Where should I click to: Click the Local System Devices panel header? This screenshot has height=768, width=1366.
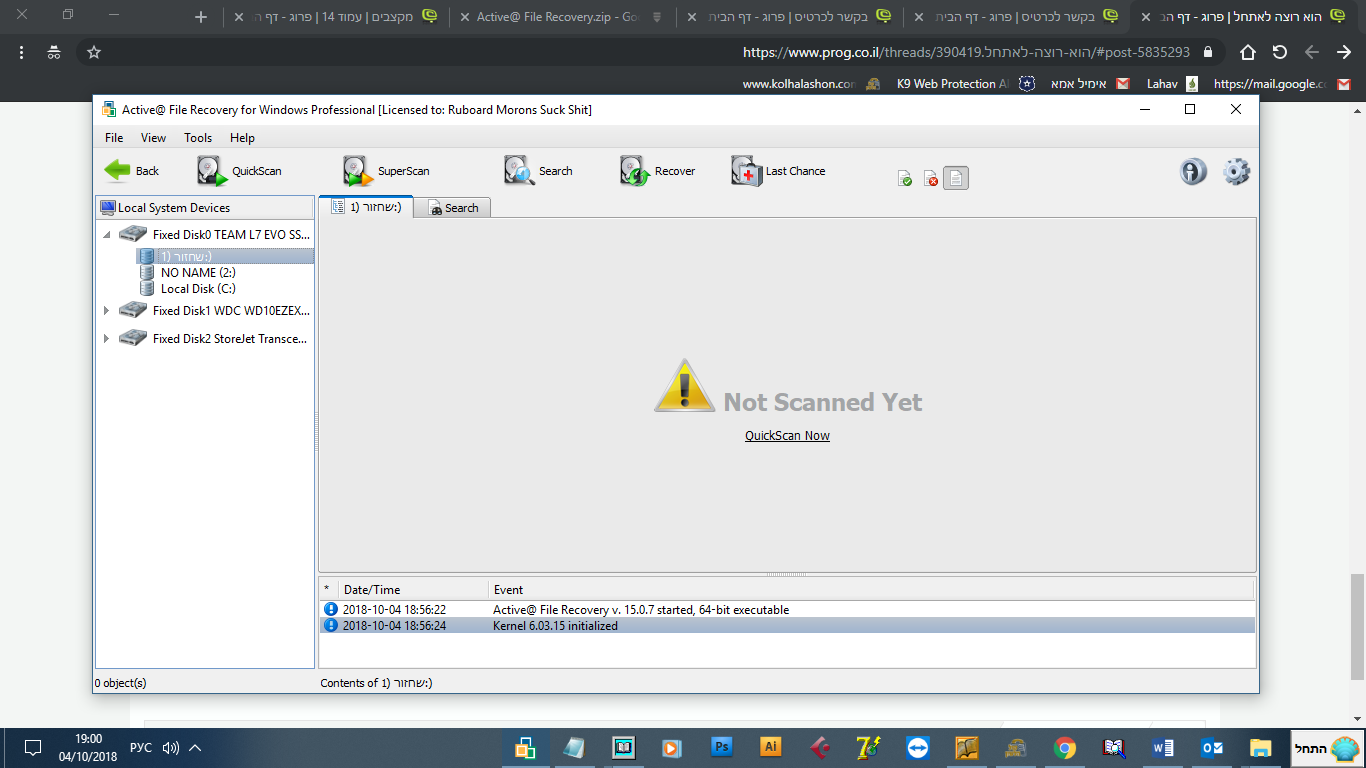205,208
